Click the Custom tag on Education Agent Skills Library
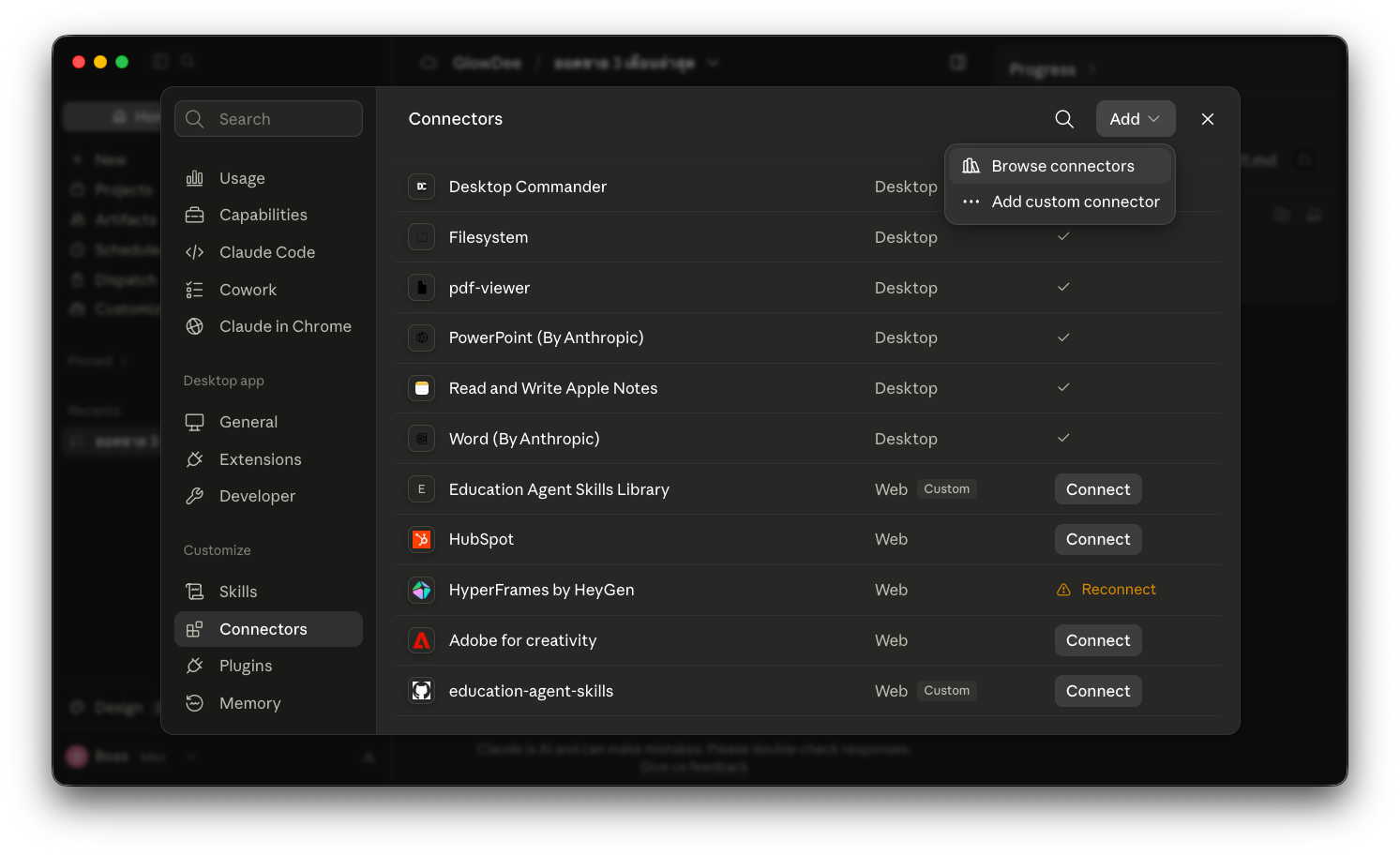Image resolution: width=1400 pixels, height=855 pixels. tap(947, 489)
